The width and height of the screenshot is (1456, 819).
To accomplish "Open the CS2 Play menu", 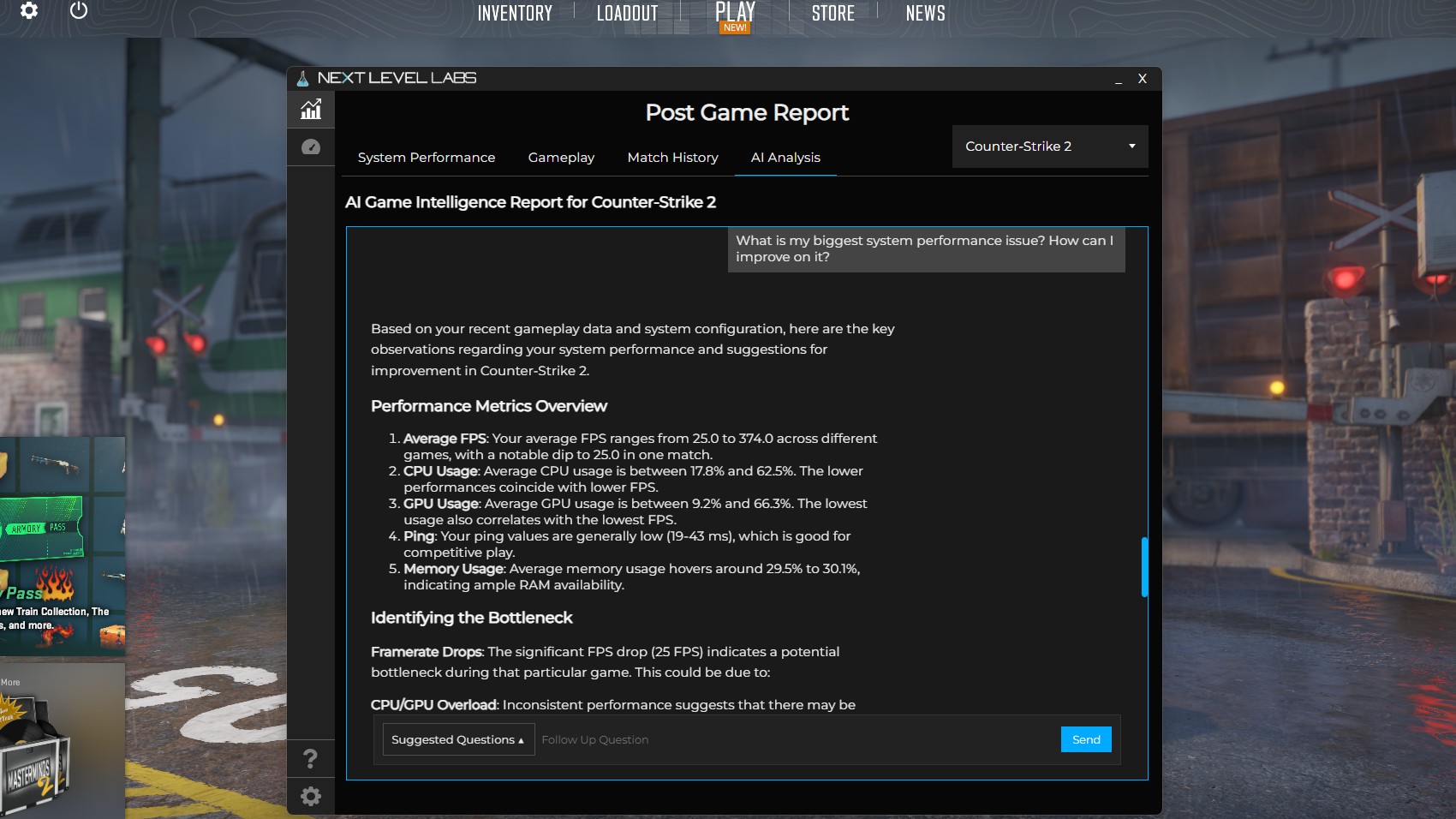I will click(x=735, y=13).
